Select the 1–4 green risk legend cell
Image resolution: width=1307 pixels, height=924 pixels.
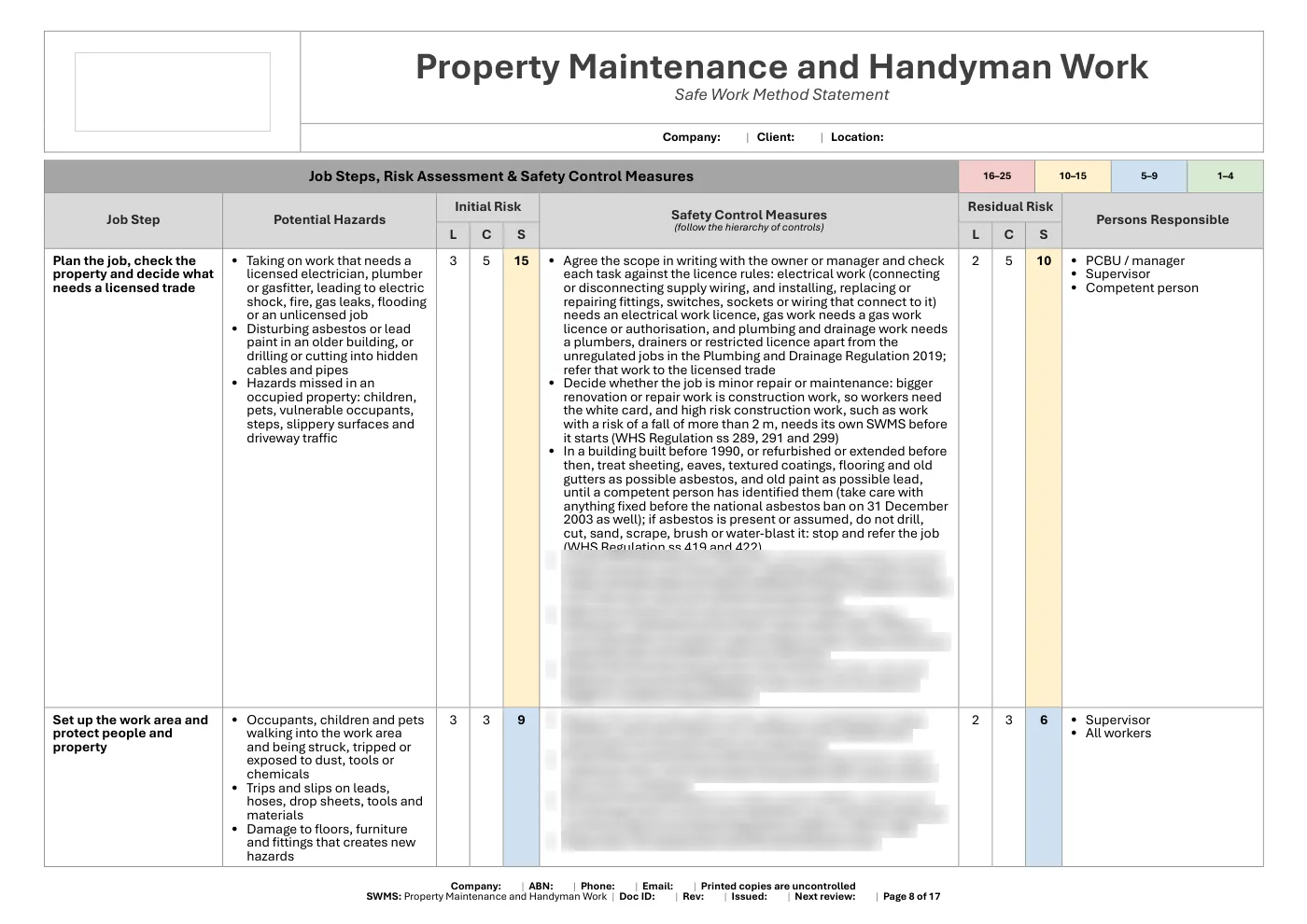pyautogui.click(x=1225, y=176)
